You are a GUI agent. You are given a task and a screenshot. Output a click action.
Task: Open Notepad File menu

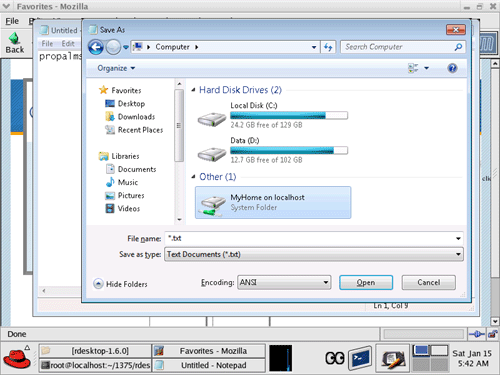click(47, 44)
